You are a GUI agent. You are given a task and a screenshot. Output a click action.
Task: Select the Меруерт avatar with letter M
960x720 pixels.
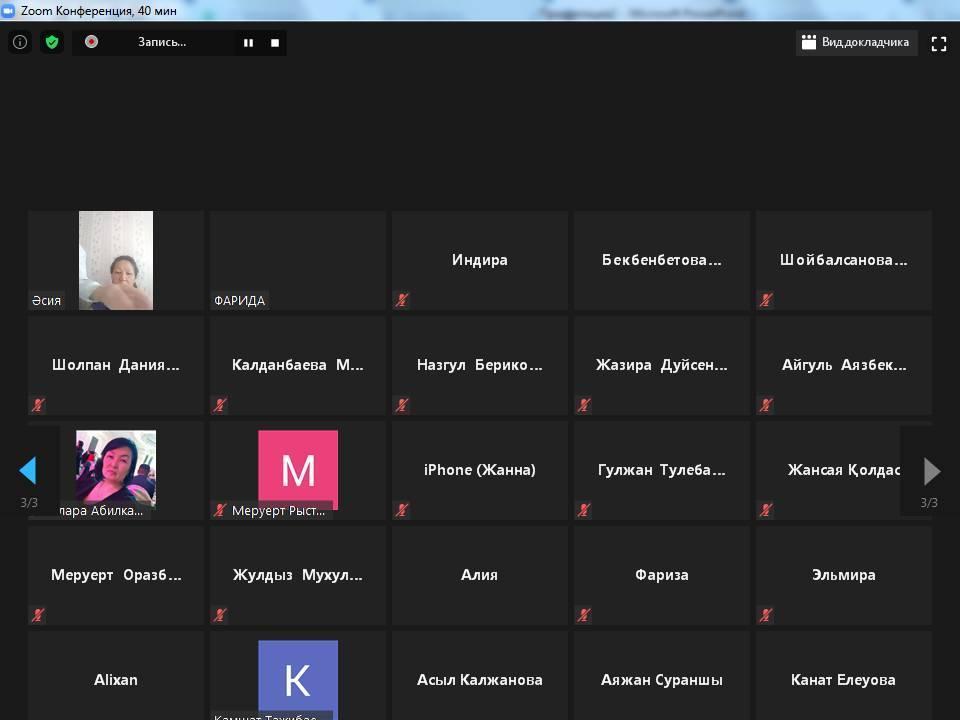click(x=298, y=470)
